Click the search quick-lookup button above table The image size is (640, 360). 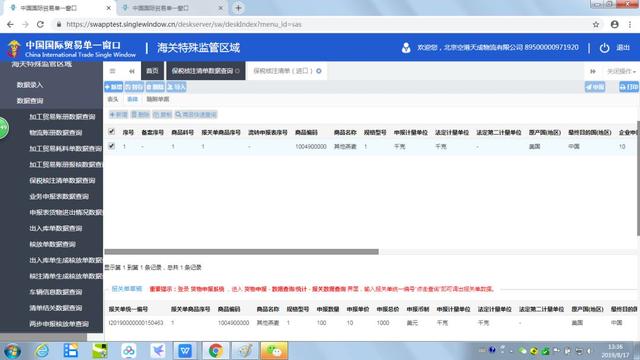[x=196, y=115]
